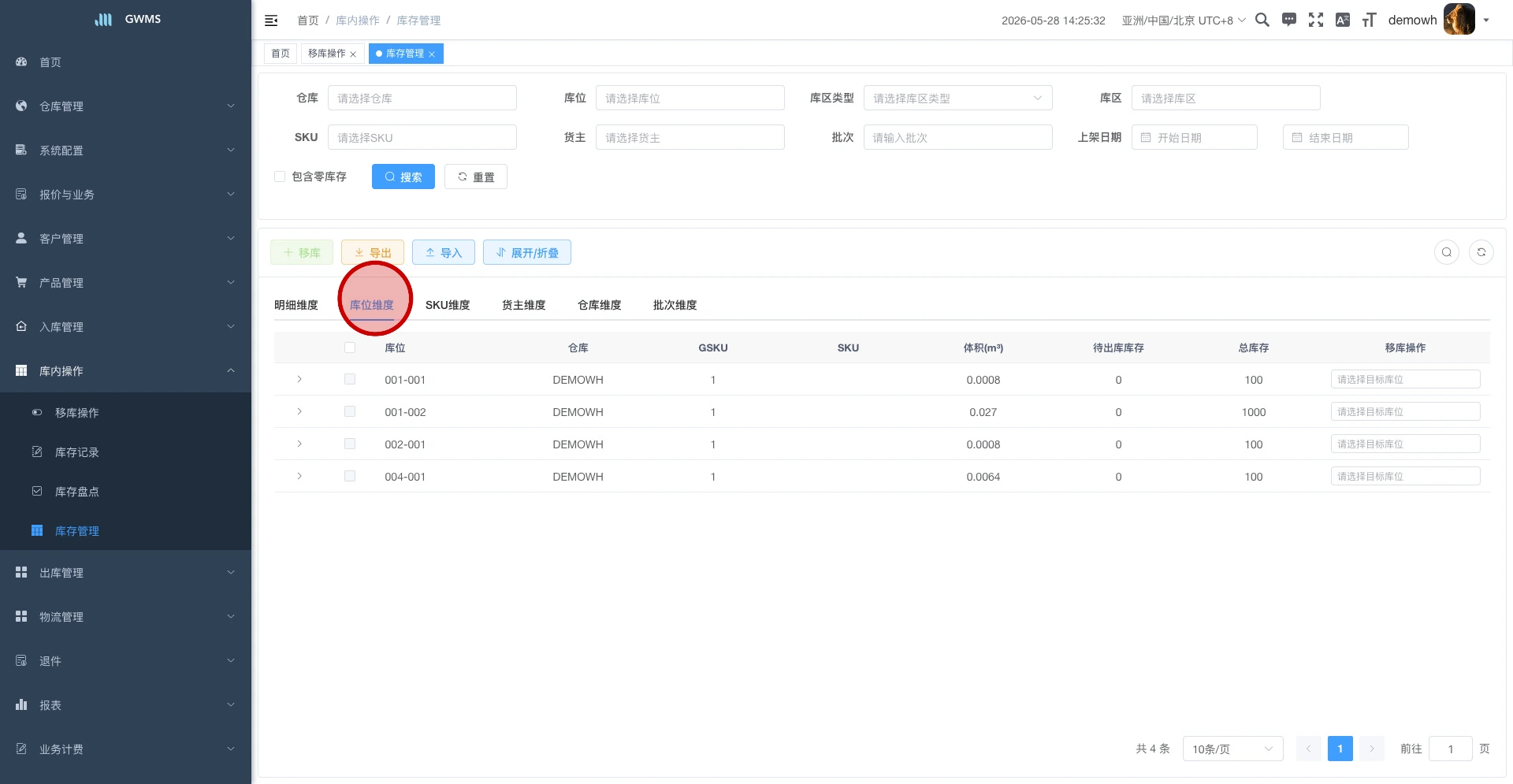
Task: Check the row checkbox for 004-001
Action: pos(350,476)
